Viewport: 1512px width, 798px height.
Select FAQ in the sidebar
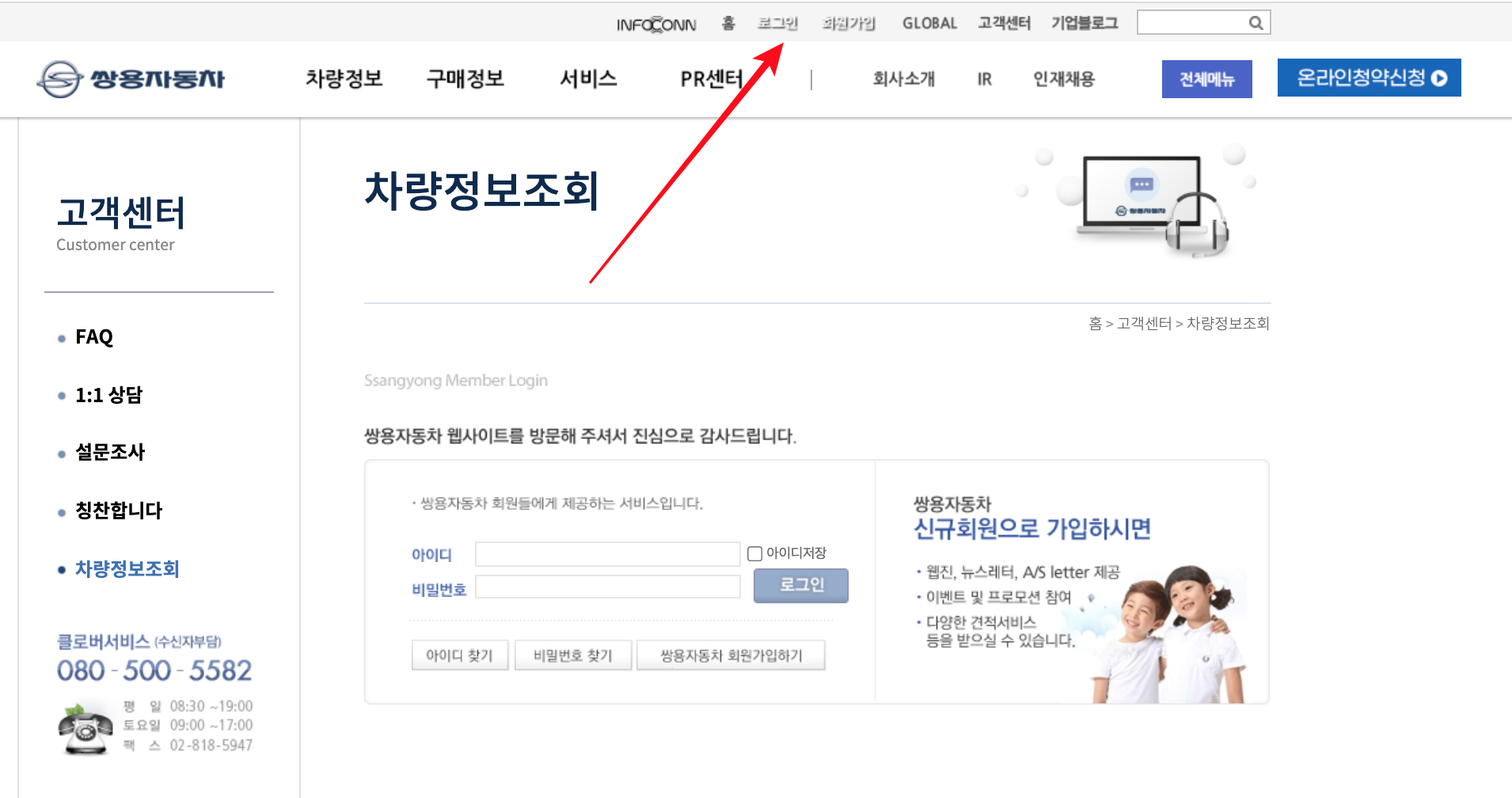coord(94,337)
